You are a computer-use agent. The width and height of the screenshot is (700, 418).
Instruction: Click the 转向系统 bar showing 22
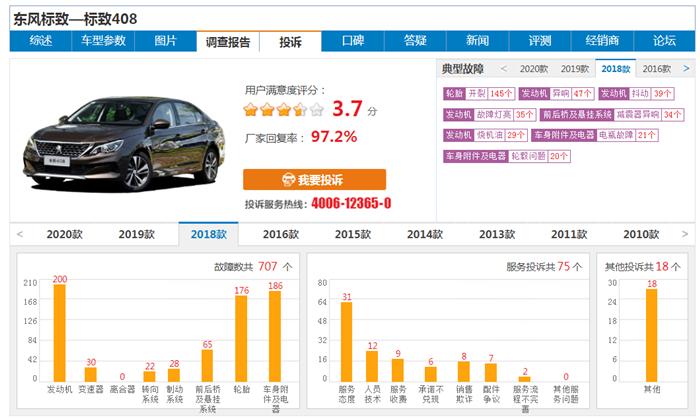(150, 376)
